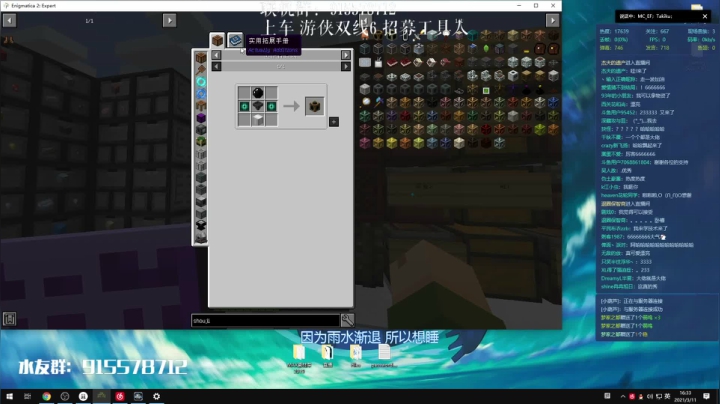Advance item list to next page
Screen dimensions: 720x404
coord(552,20)
